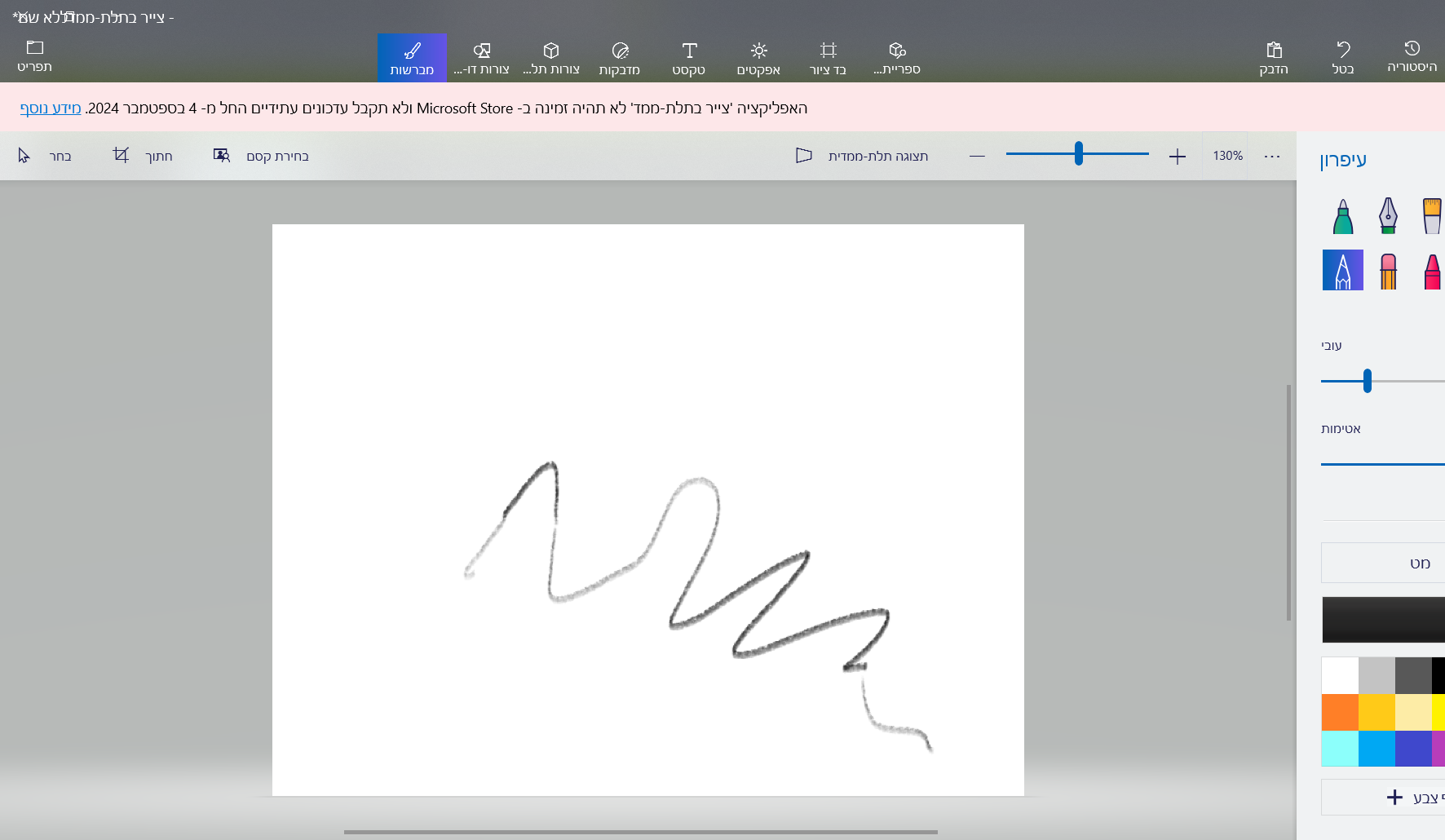Screen dimensions: 1445x840
Task: Click the vertical canvas scrollbar
Action: coord(1288,502)
